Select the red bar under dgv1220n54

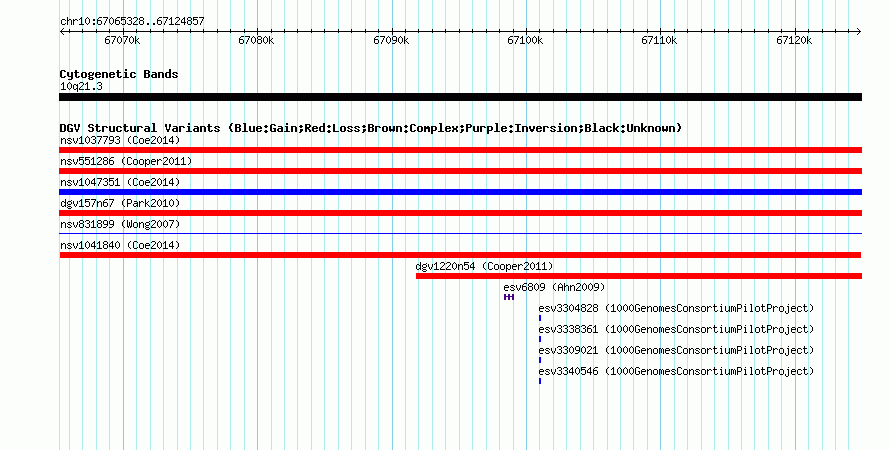point(639,276)
